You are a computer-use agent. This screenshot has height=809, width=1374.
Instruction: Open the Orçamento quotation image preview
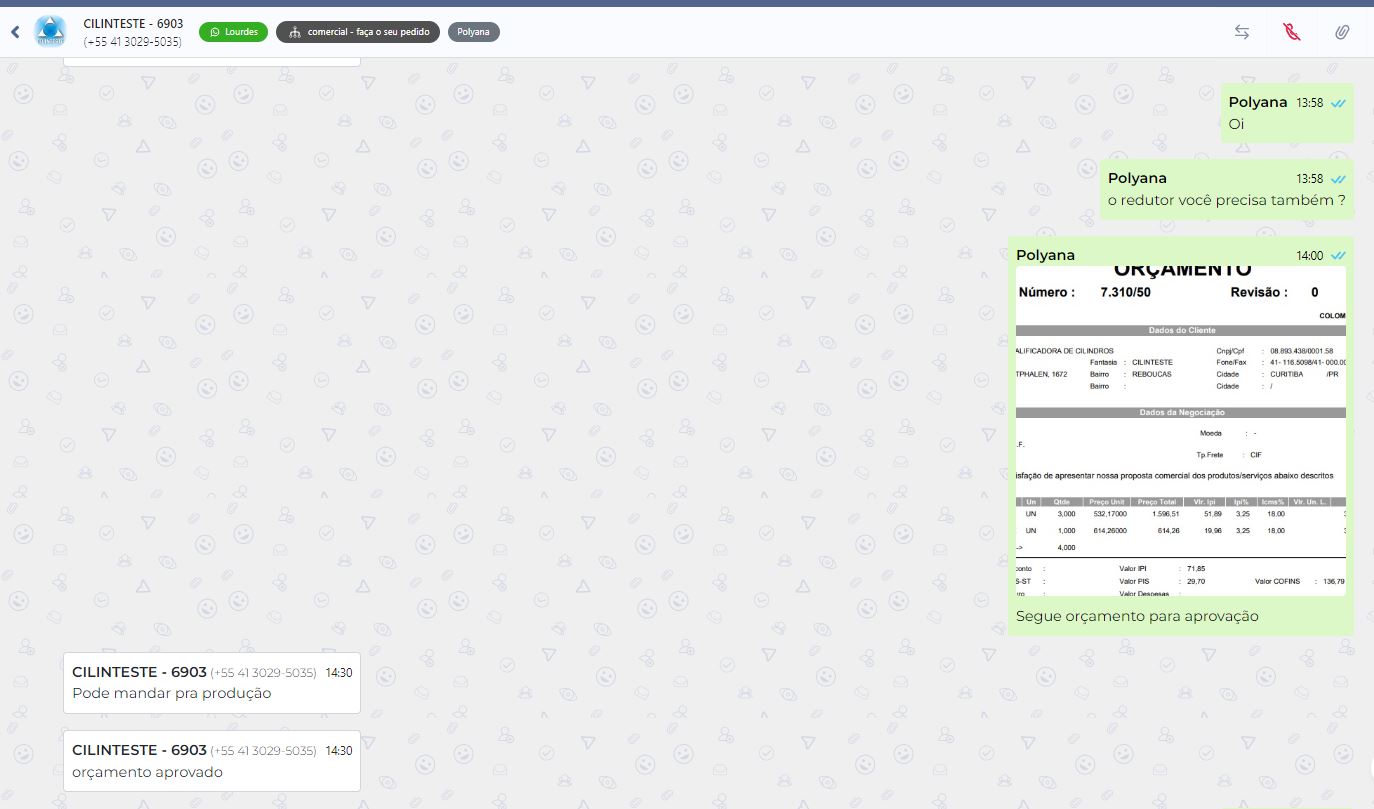1180,430
